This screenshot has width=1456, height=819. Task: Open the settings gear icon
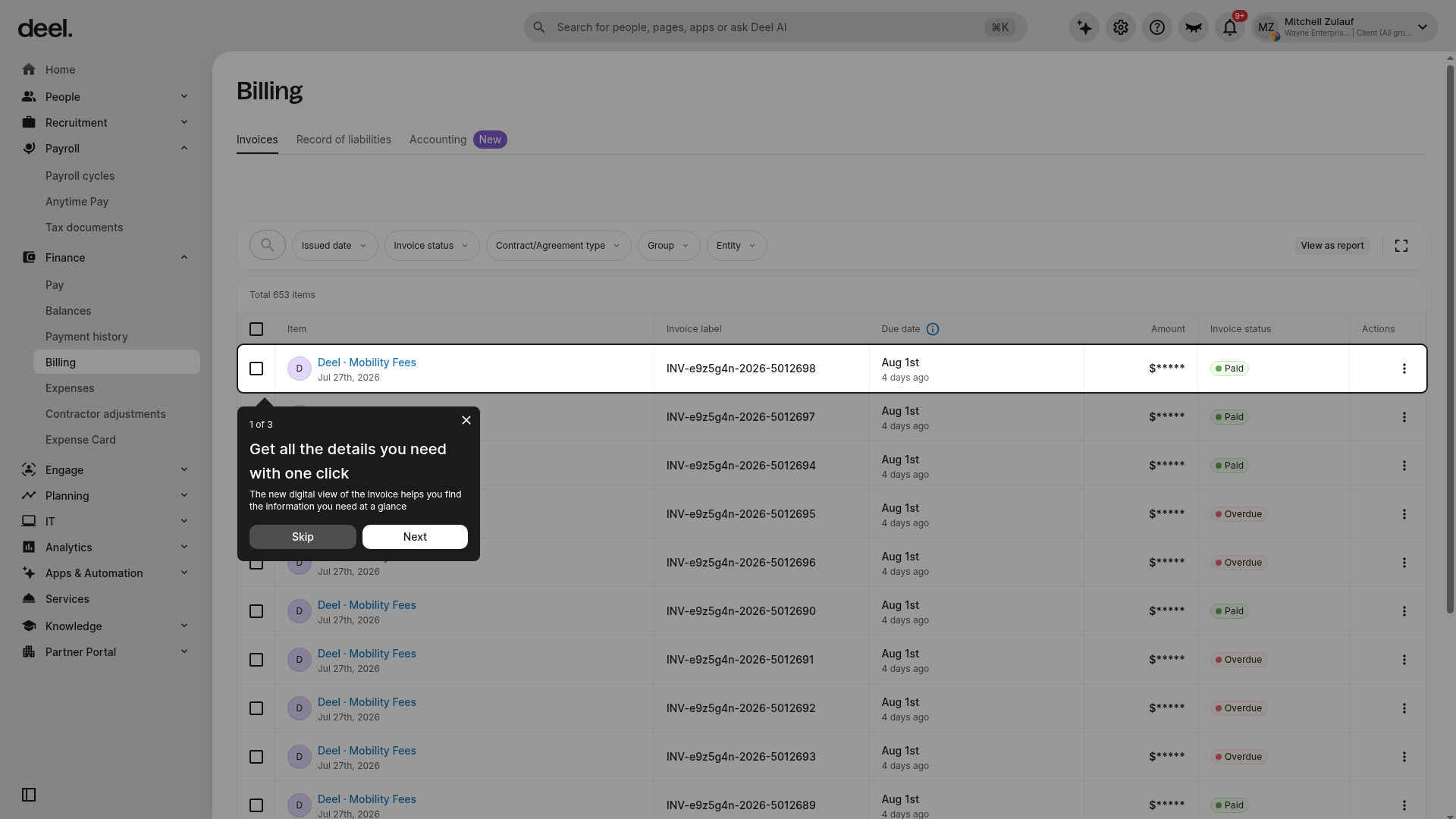coord(1121,27)
